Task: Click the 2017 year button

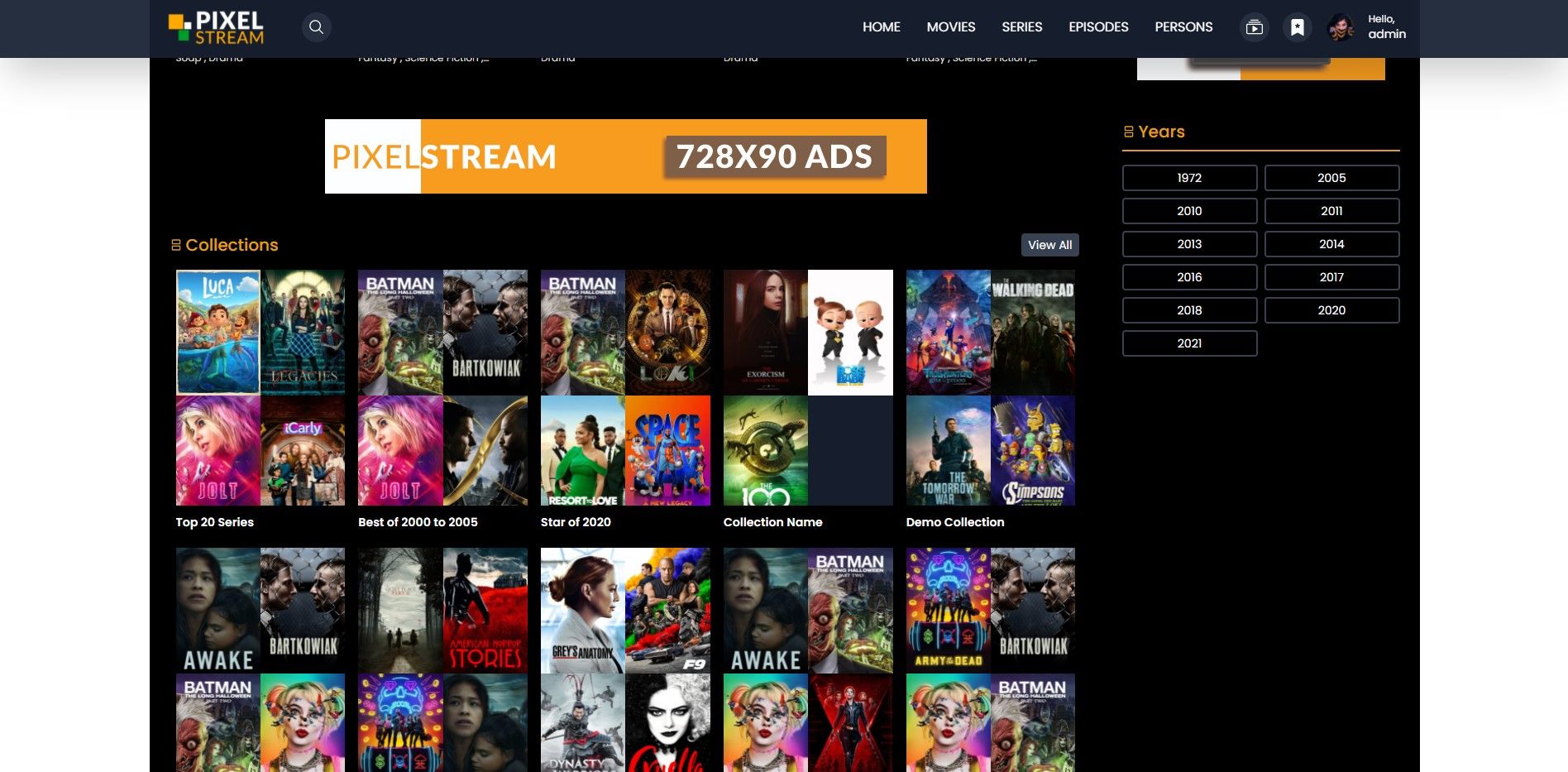Action: point(1331,277)
